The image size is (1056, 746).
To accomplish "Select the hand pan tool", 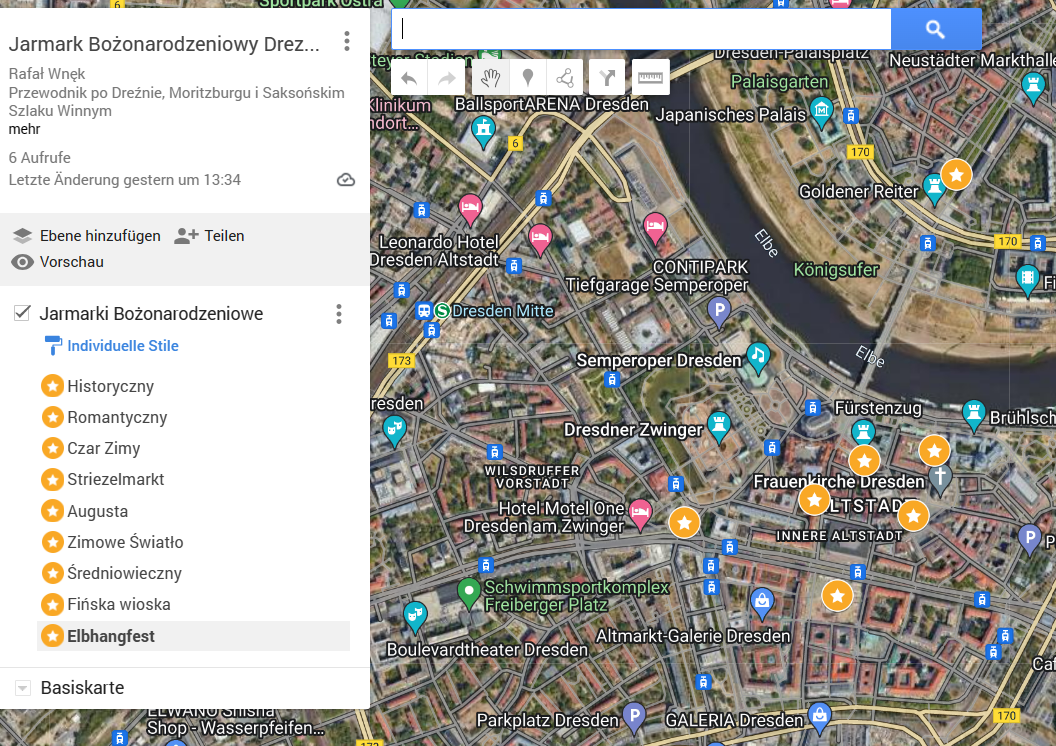I will pyautogui.click(x=491, y=79).
